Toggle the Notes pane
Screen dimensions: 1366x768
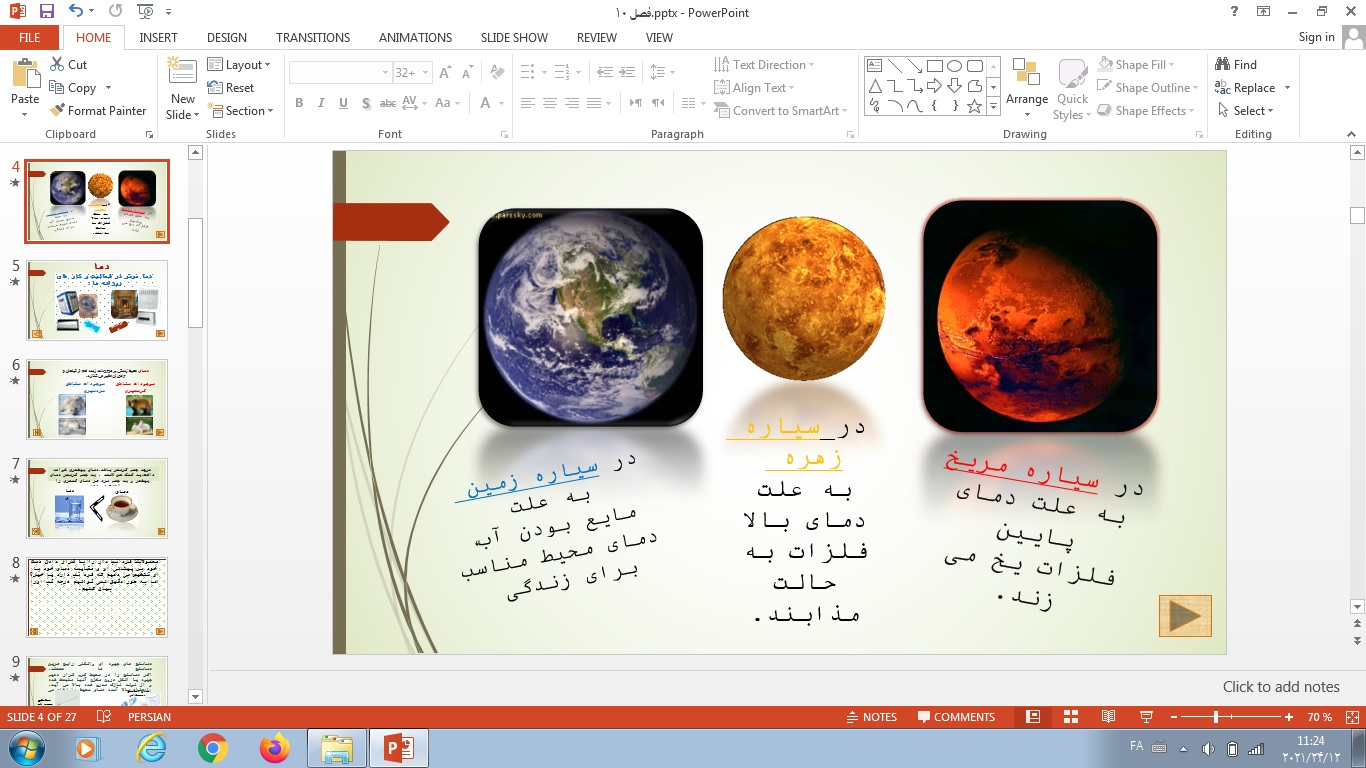(x=870, y=717)
